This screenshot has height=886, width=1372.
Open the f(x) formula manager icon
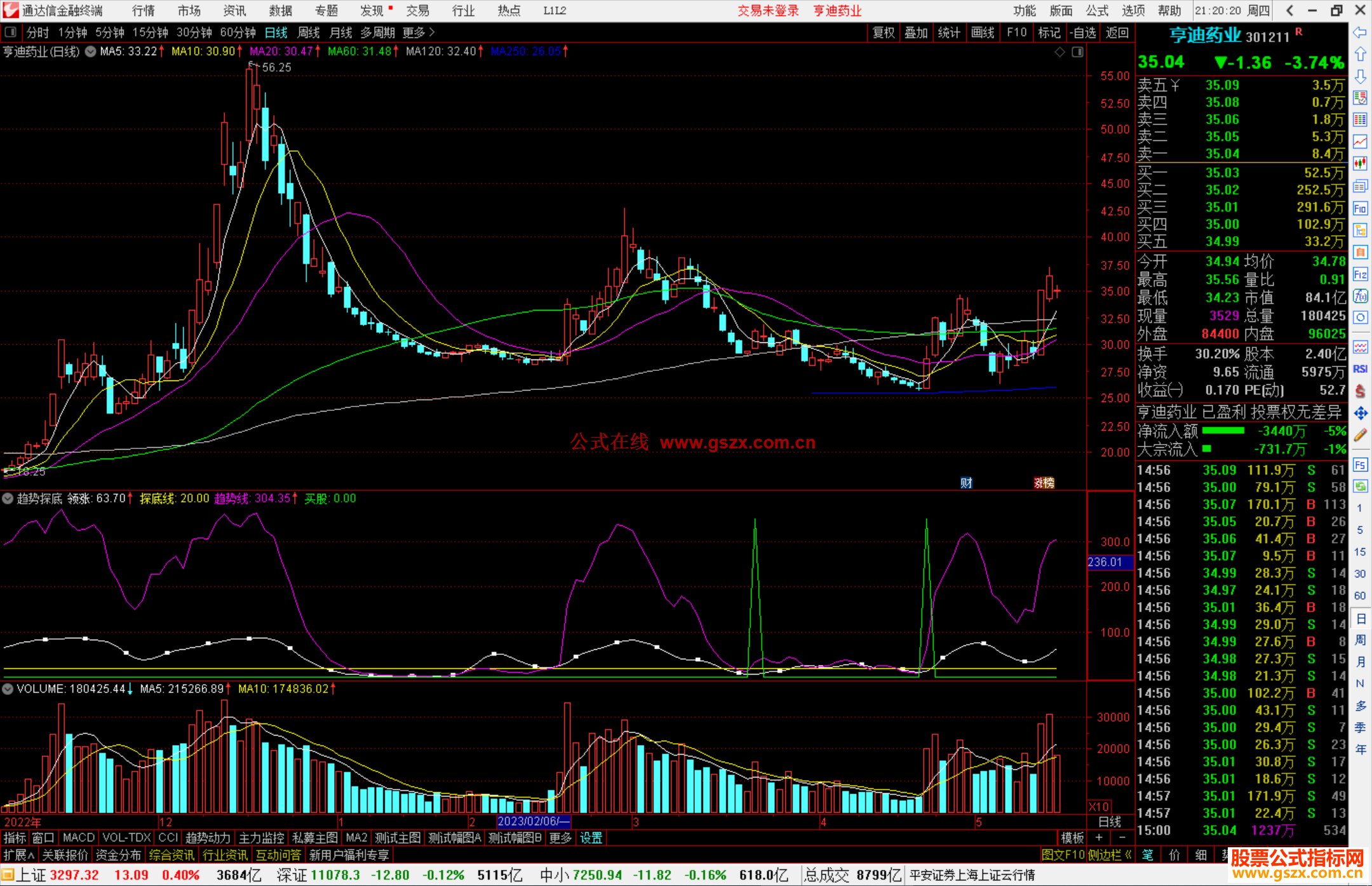[1360, 297]
